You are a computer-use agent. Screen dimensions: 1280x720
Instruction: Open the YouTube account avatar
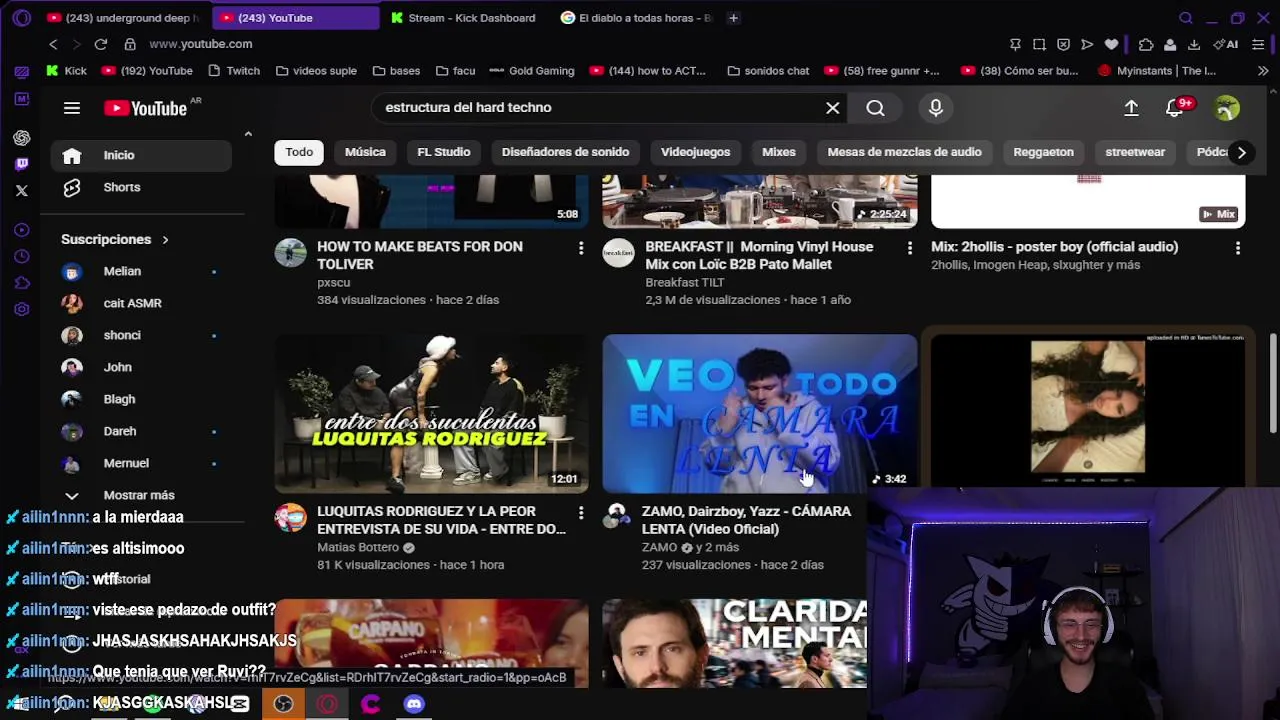pos(1227,108)
